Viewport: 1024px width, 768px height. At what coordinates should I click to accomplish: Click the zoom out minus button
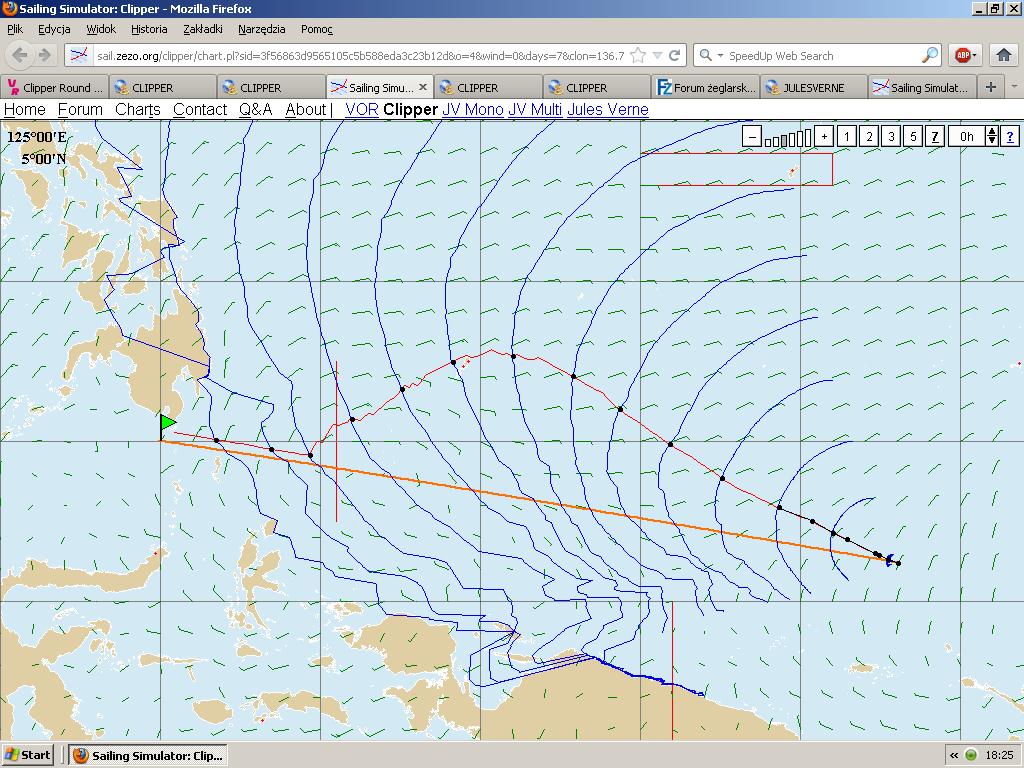click(x=752, y=137)
